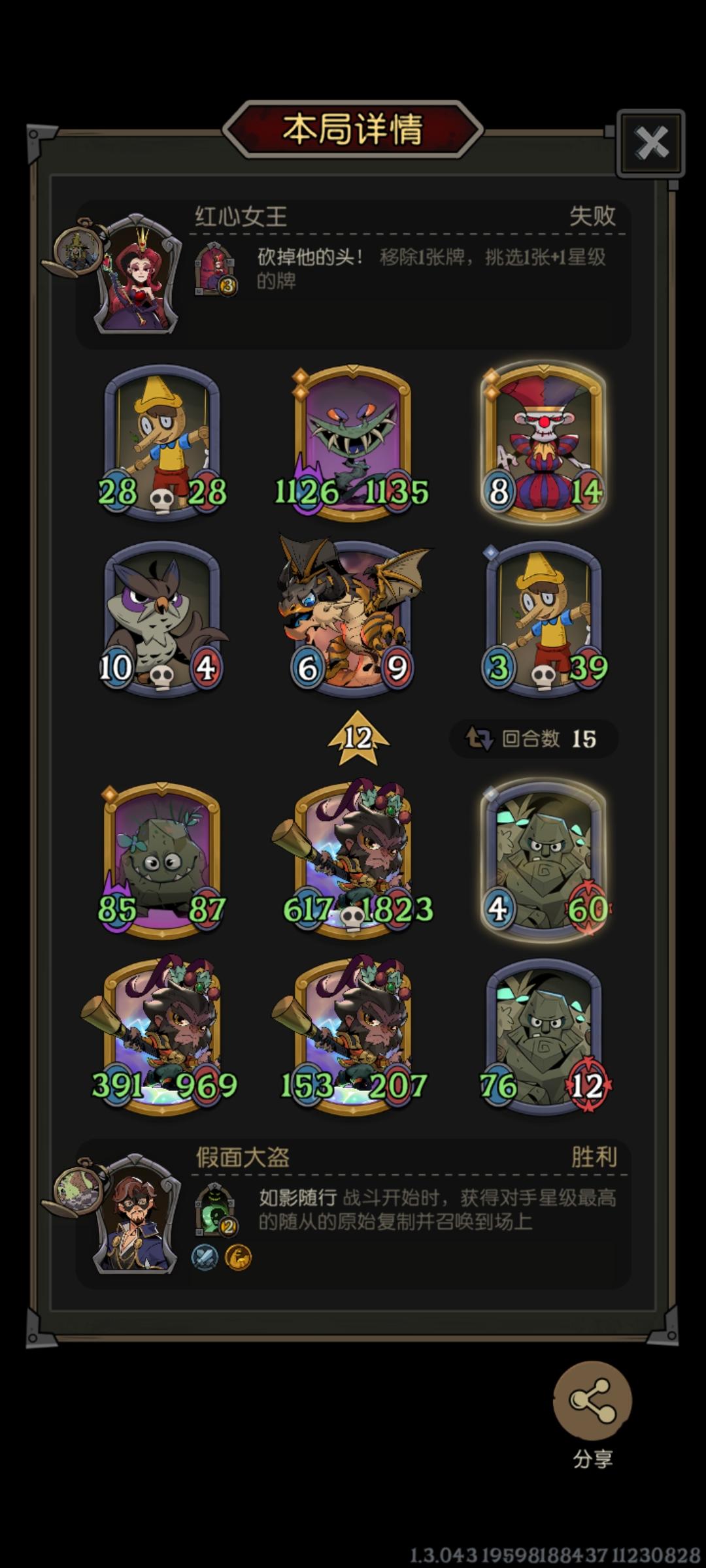This screenshot has height=1568, width=706.
Task: Select the Pinocchio card with 28/28 stats
Action: coord(162,444)
